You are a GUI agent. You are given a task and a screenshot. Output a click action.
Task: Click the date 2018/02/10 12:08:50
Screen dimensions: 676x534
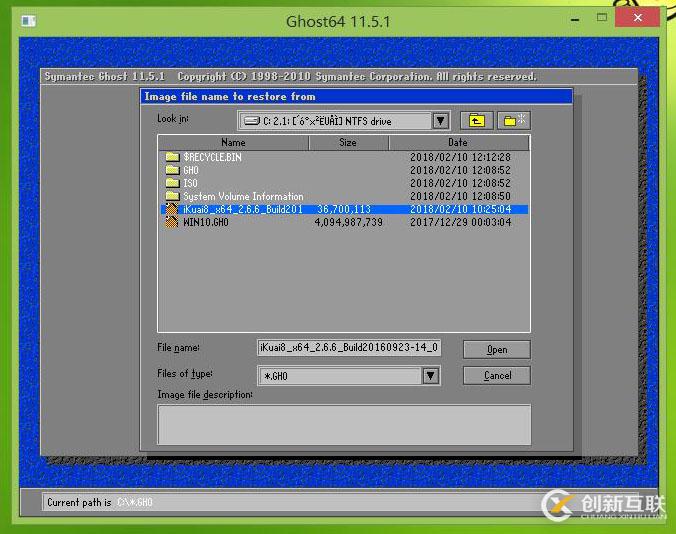coord(460,196)
